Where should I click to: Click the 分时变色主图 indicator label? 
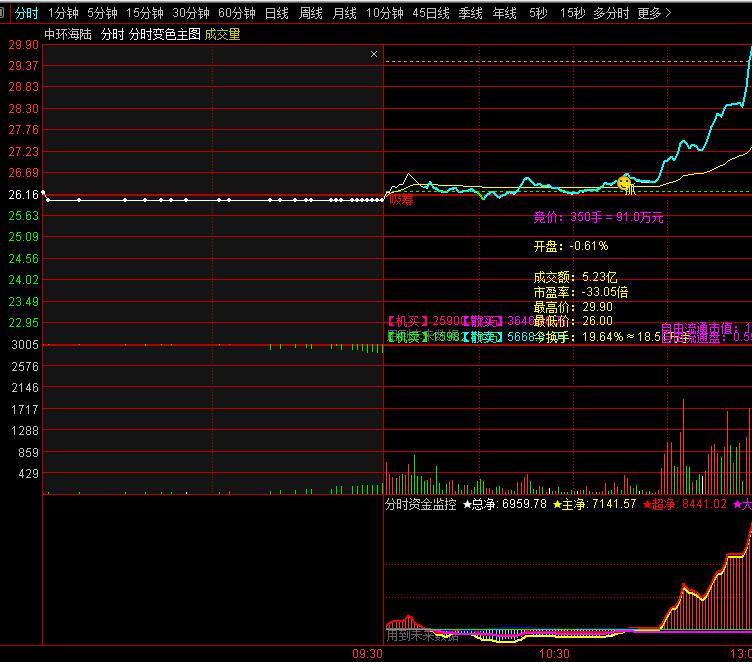165,34
